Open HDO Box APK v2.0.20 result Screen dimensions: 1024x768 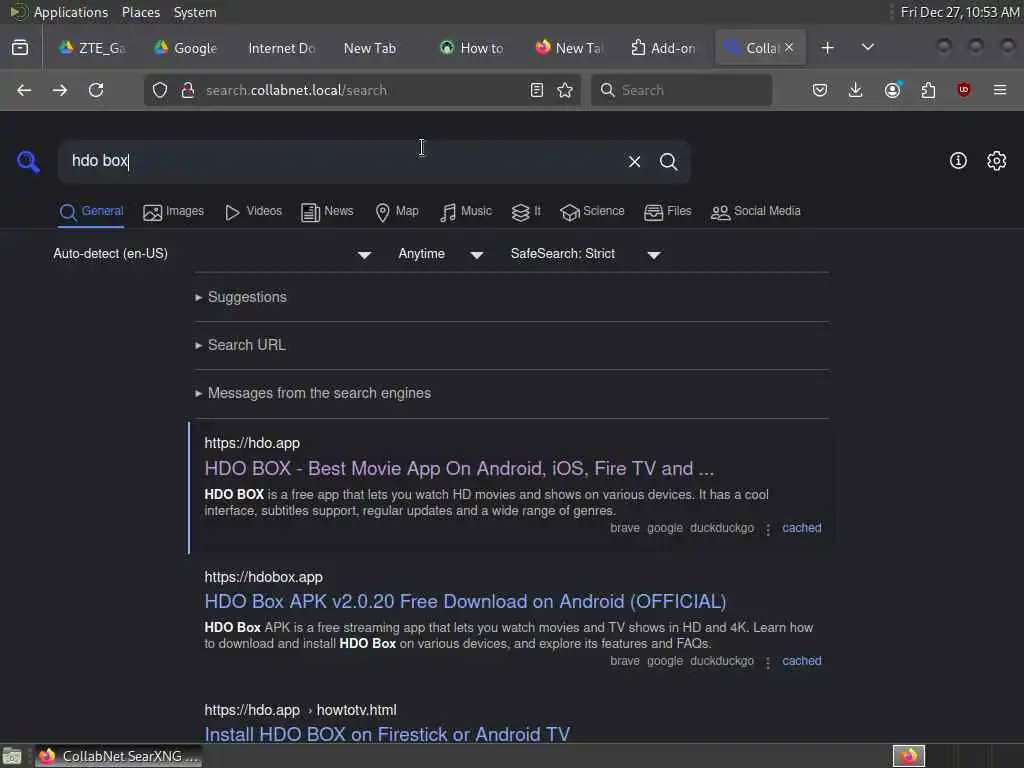click(x=465, y=601)
